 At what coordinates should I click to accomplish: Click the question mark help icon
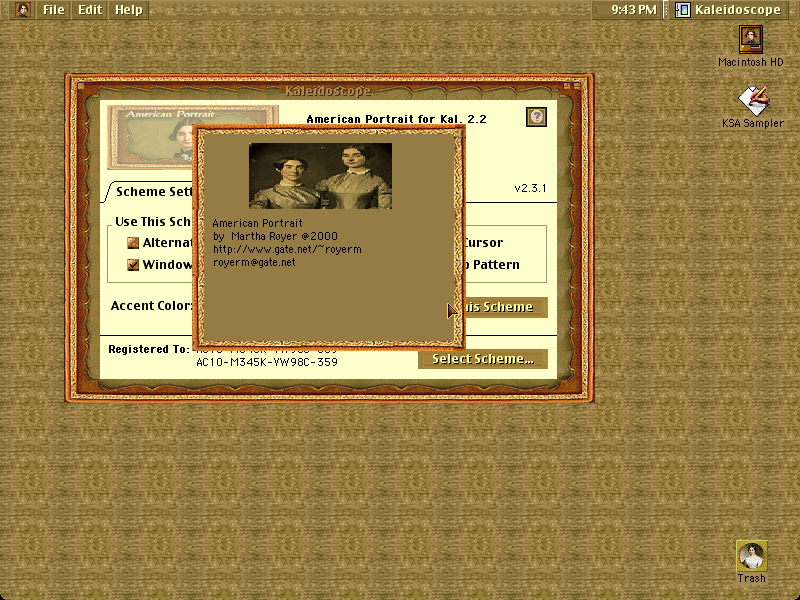[536, 117]
